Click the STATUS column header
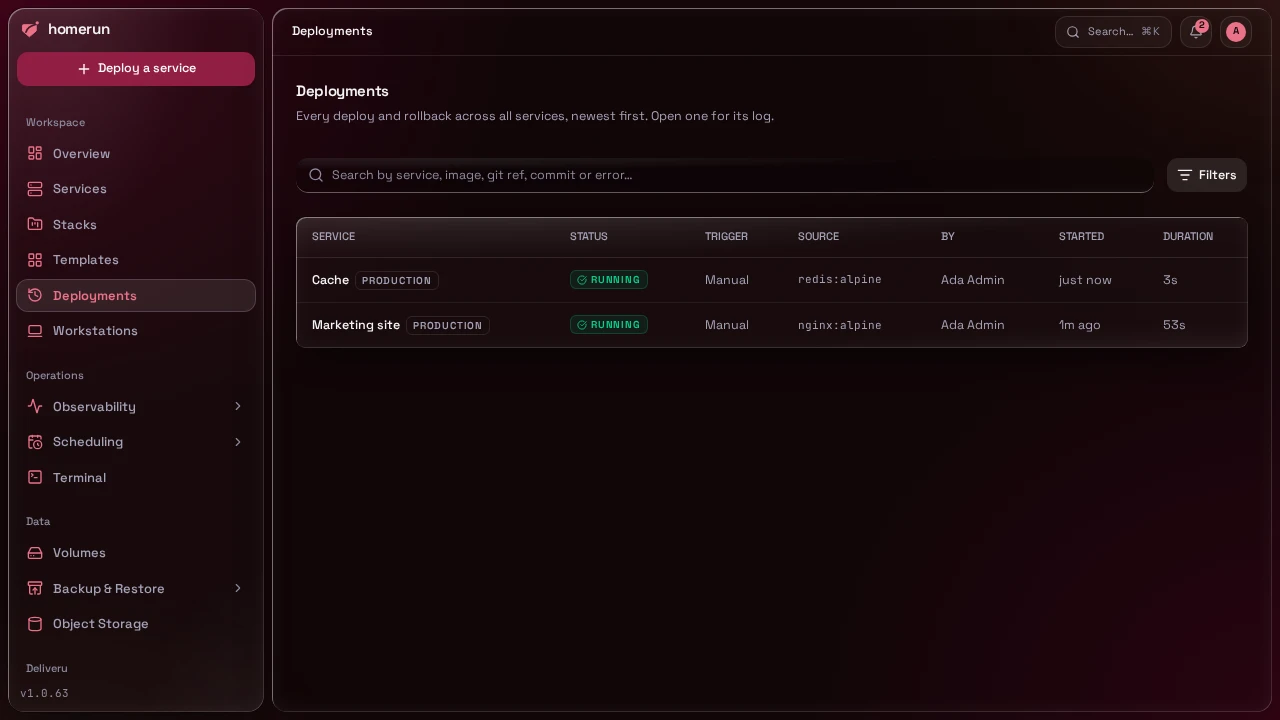 [x=589, y=236]
